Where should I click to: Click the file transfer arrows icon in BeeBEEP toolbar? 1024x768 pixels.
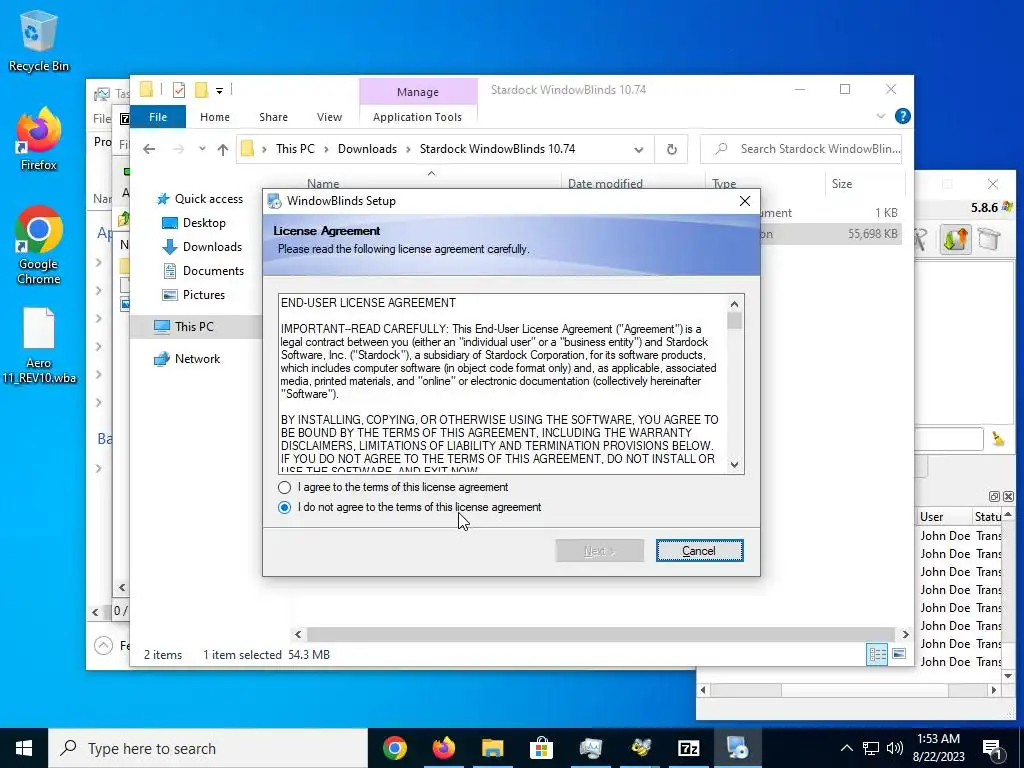(955, 239)
